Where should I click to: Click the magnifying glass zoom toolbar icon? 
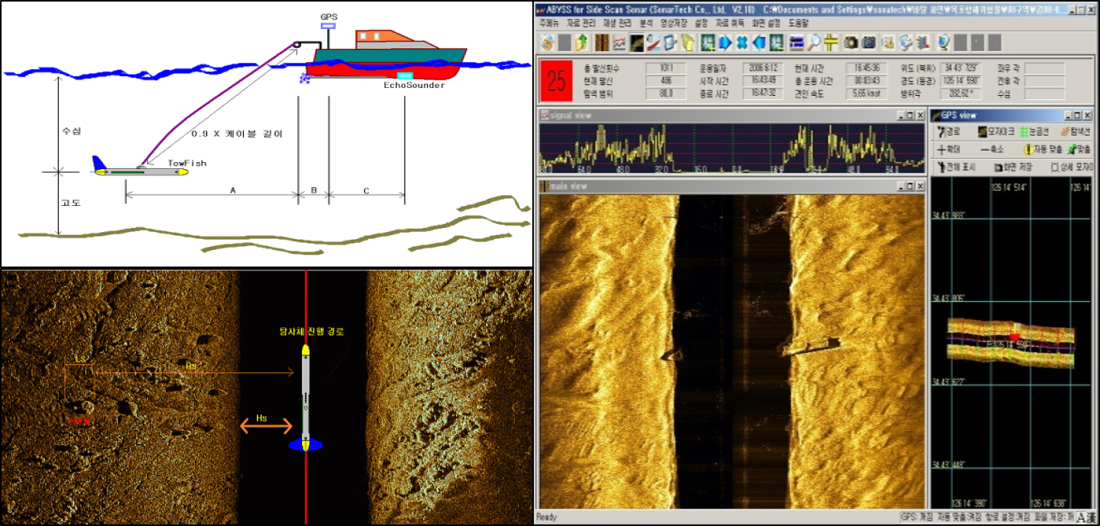pyautogui.click(x=816, y=43)
